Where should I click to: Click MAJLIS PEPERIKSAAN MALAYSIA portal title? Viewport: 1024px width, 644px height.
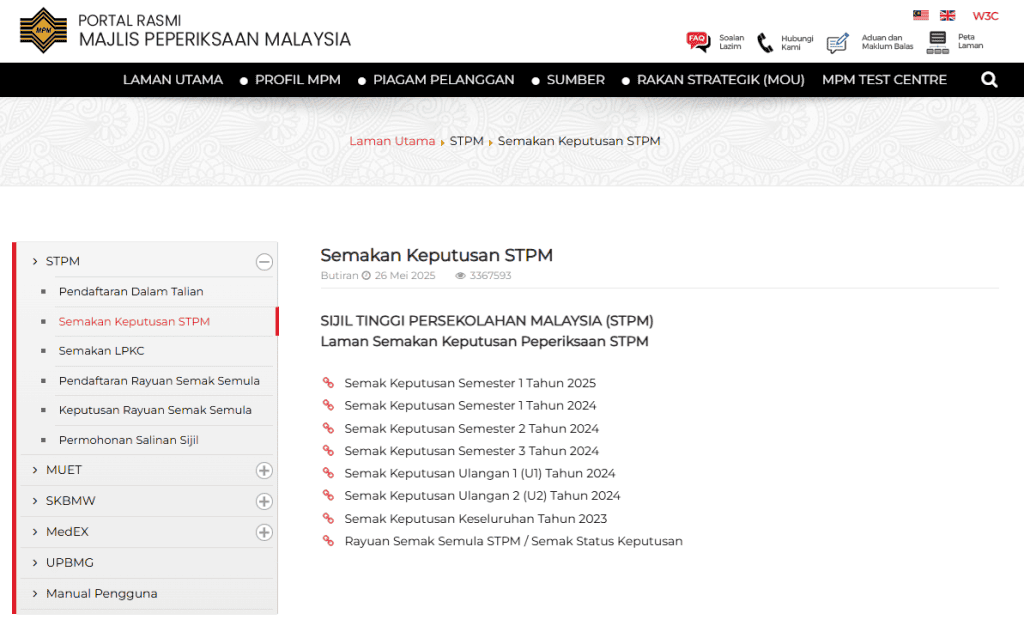[x=215, y=39]
